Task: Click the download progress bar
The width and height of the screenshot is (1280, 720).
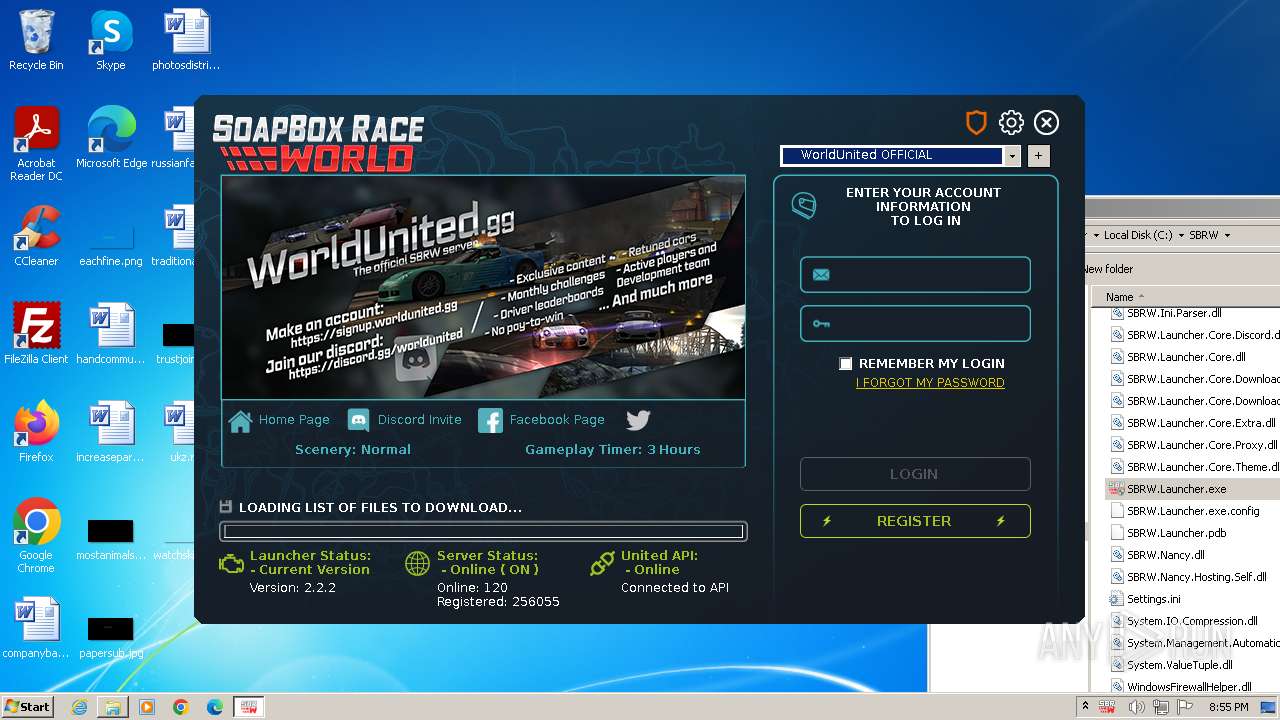Action: tap(483, 532)
